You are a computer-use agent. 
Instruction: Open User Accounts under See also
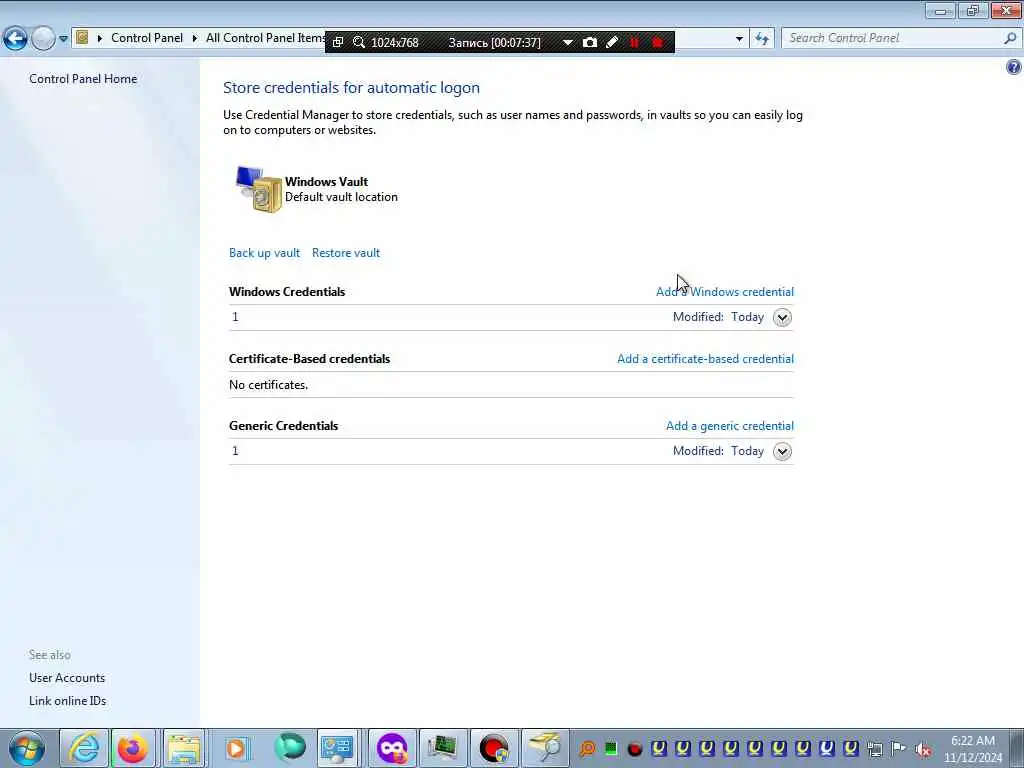coord(67,678)
